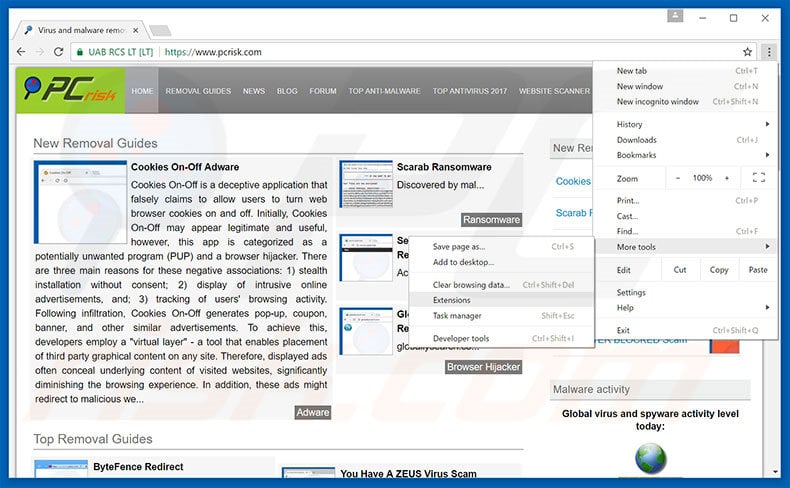Click the page scrollbar down arrow
This screenshot has width=790, height=488.
coord(775,472)
